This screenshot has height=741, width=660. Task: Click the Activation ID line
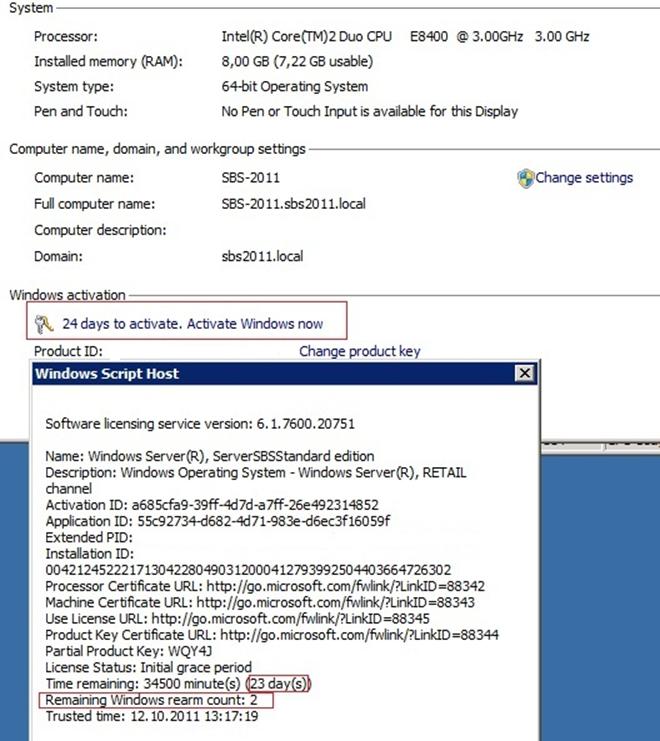pos(212,505)
